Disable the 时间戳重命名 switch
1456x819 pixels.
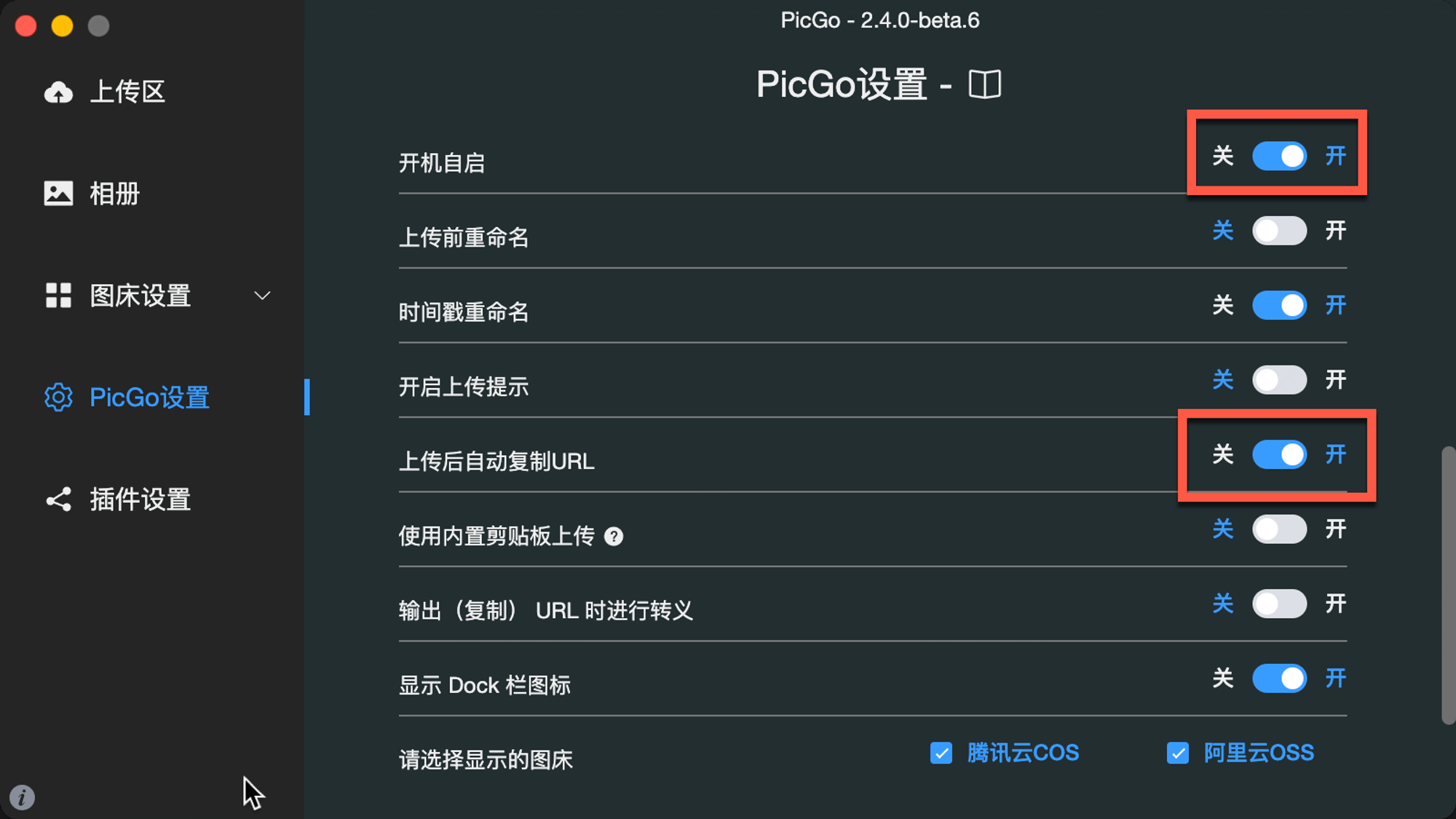(1279, 305)
